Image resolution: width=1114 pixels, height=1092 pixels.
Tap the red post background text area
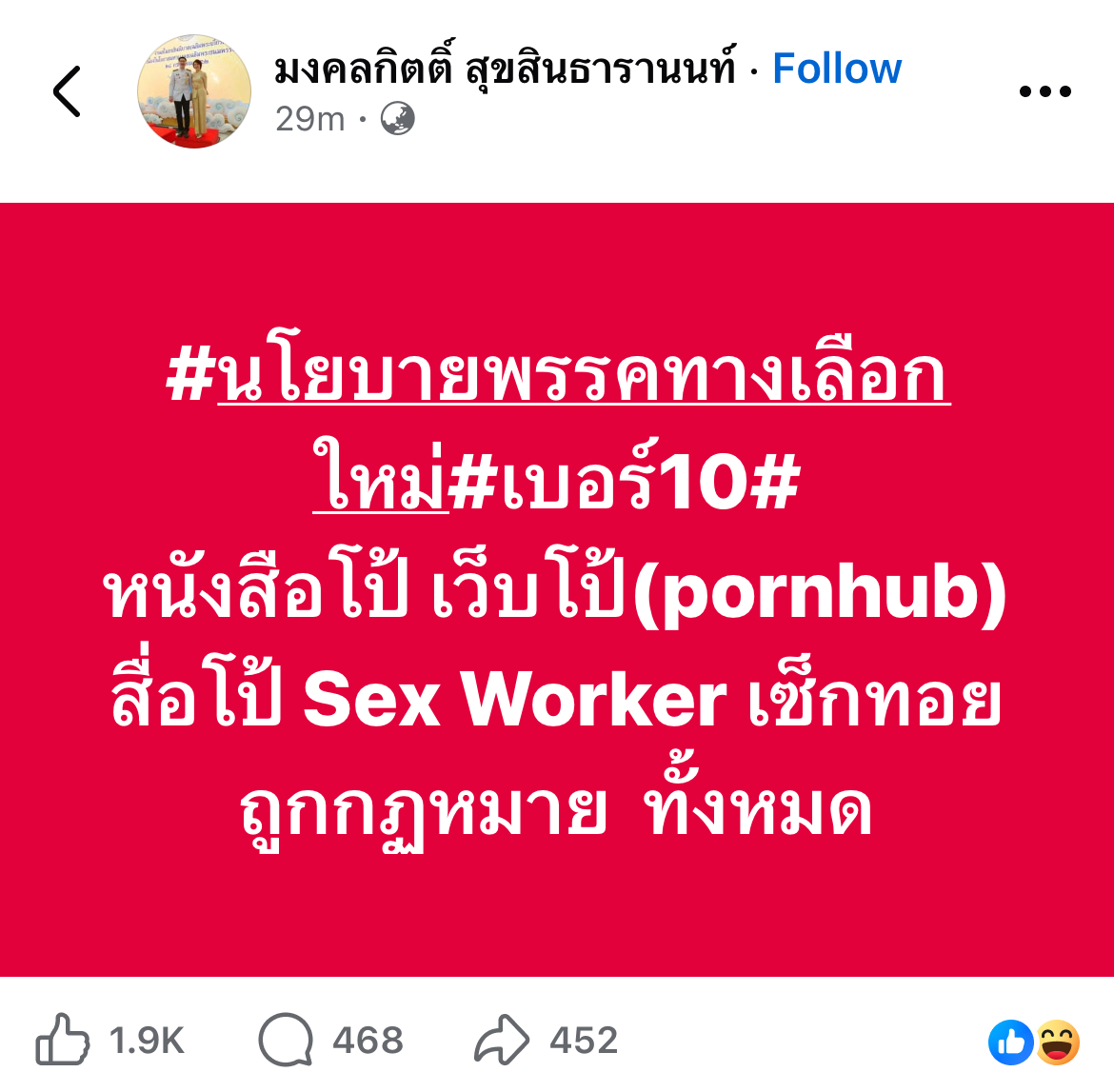557,589
